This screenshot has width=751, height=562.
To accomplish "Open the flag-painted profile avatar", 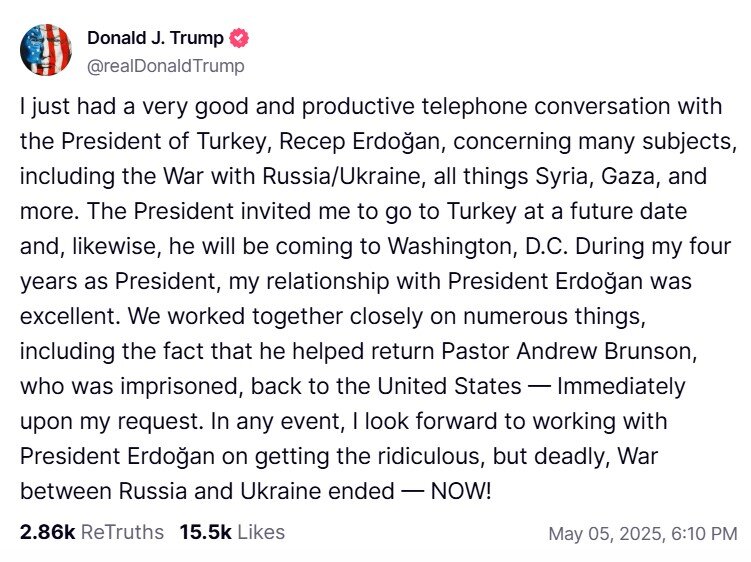I will click(46, 50).
